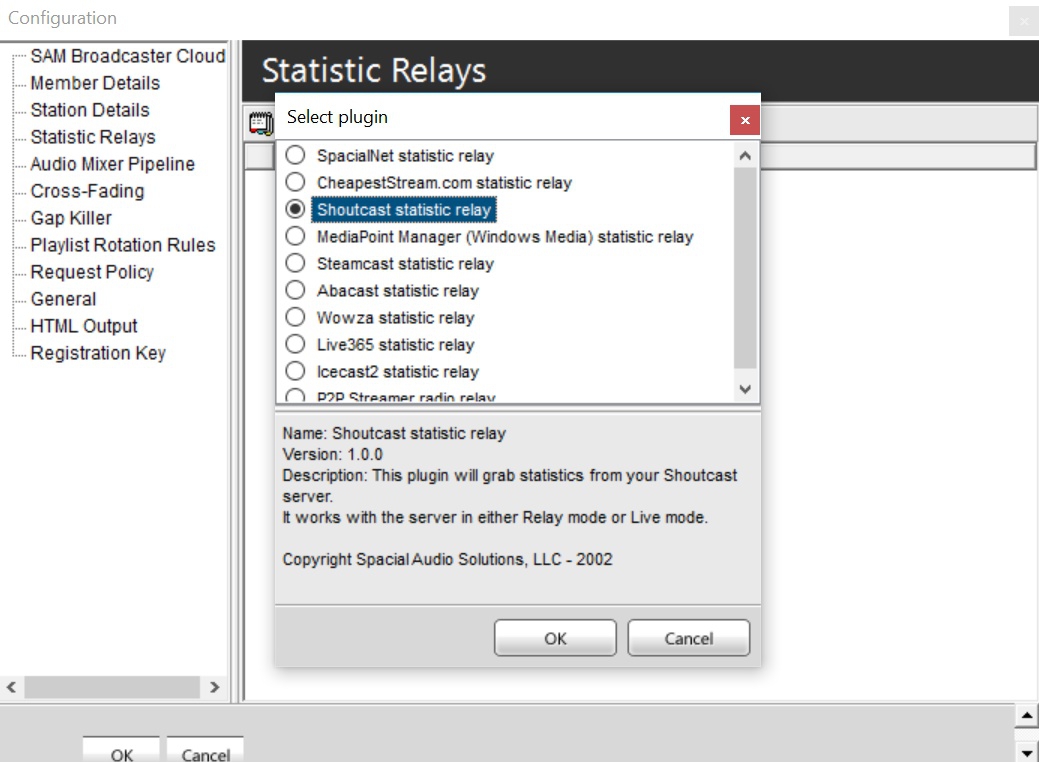Viewport: 1039px width, 762px height.
Task: Open Registration Key section
Action: click(x=98, y=353)
